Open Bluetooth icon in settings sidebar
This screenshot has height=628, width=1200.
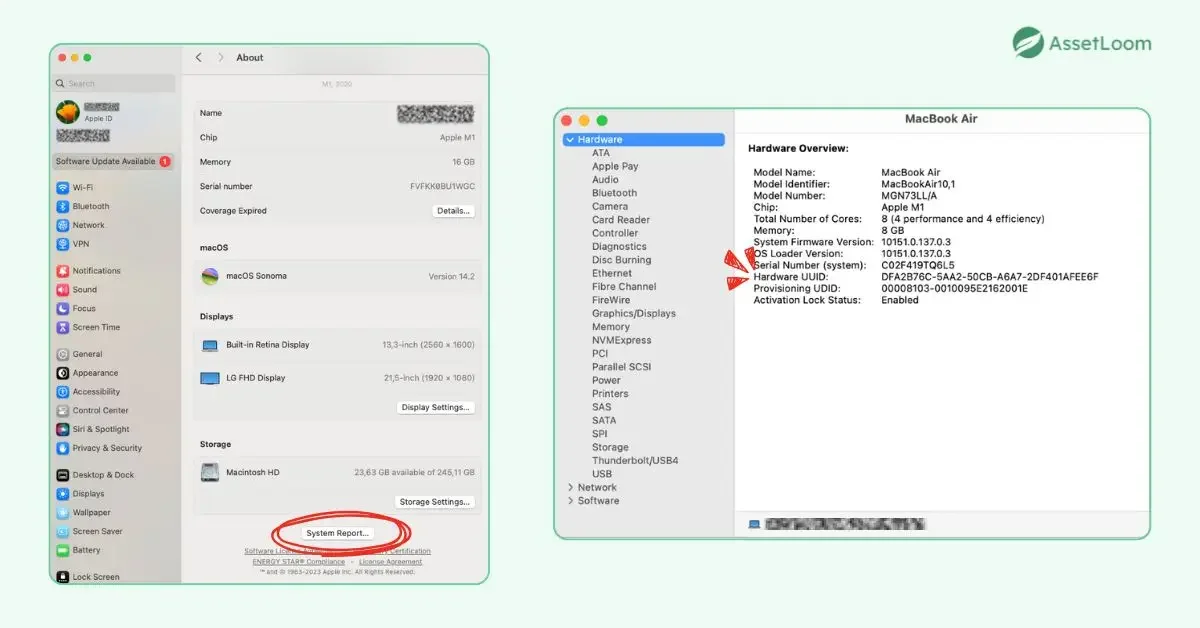pyautogui.click(x=63, y=206)
